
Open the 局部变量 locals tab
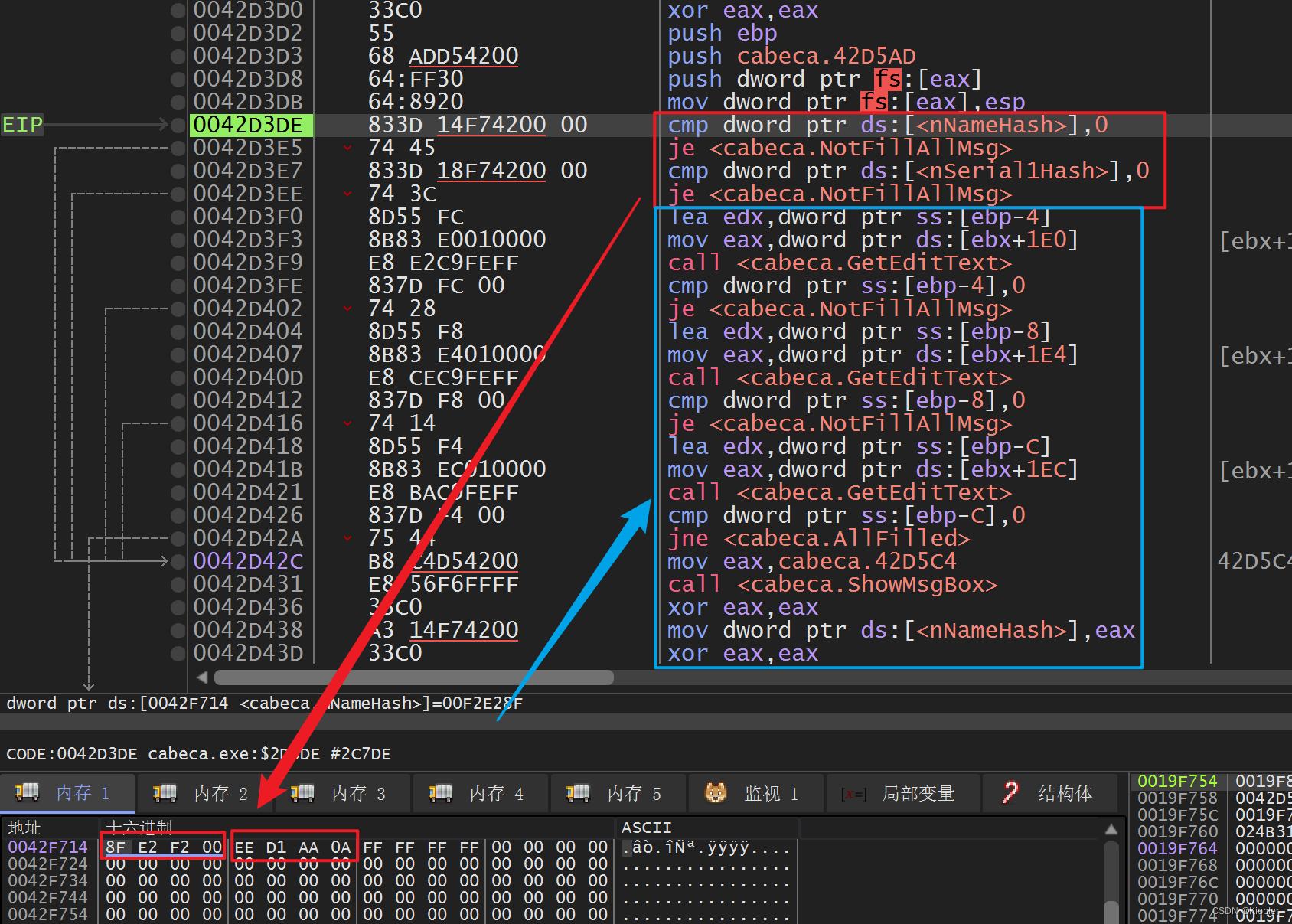903,793
